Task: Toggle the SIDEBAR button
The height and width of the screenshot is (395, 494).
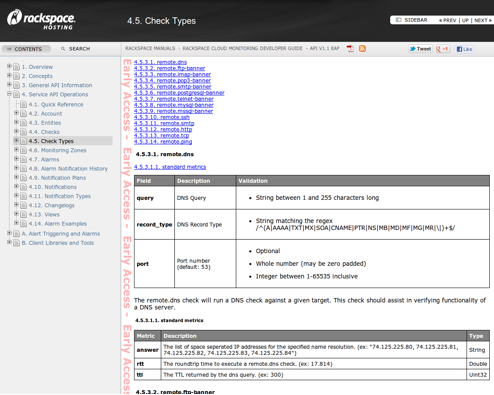Action: [x=411, y=20]
